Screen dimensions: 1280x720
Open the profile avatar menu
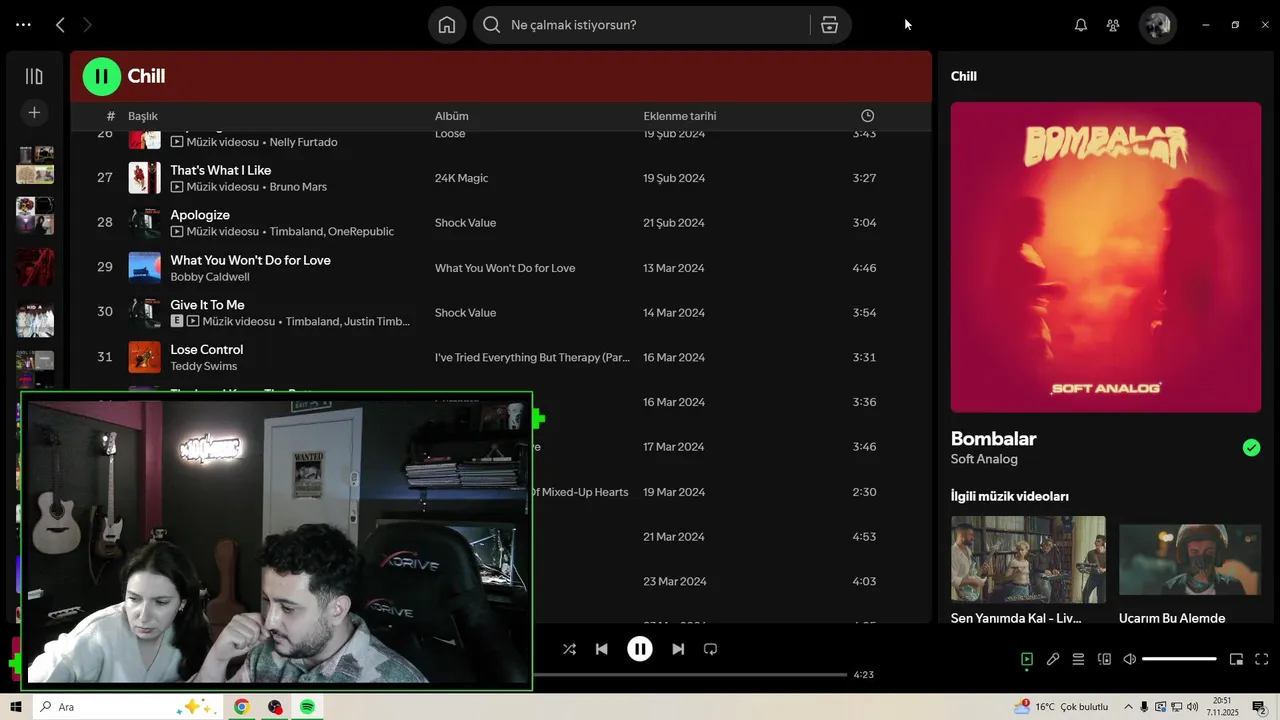[x=1158, y=25]
